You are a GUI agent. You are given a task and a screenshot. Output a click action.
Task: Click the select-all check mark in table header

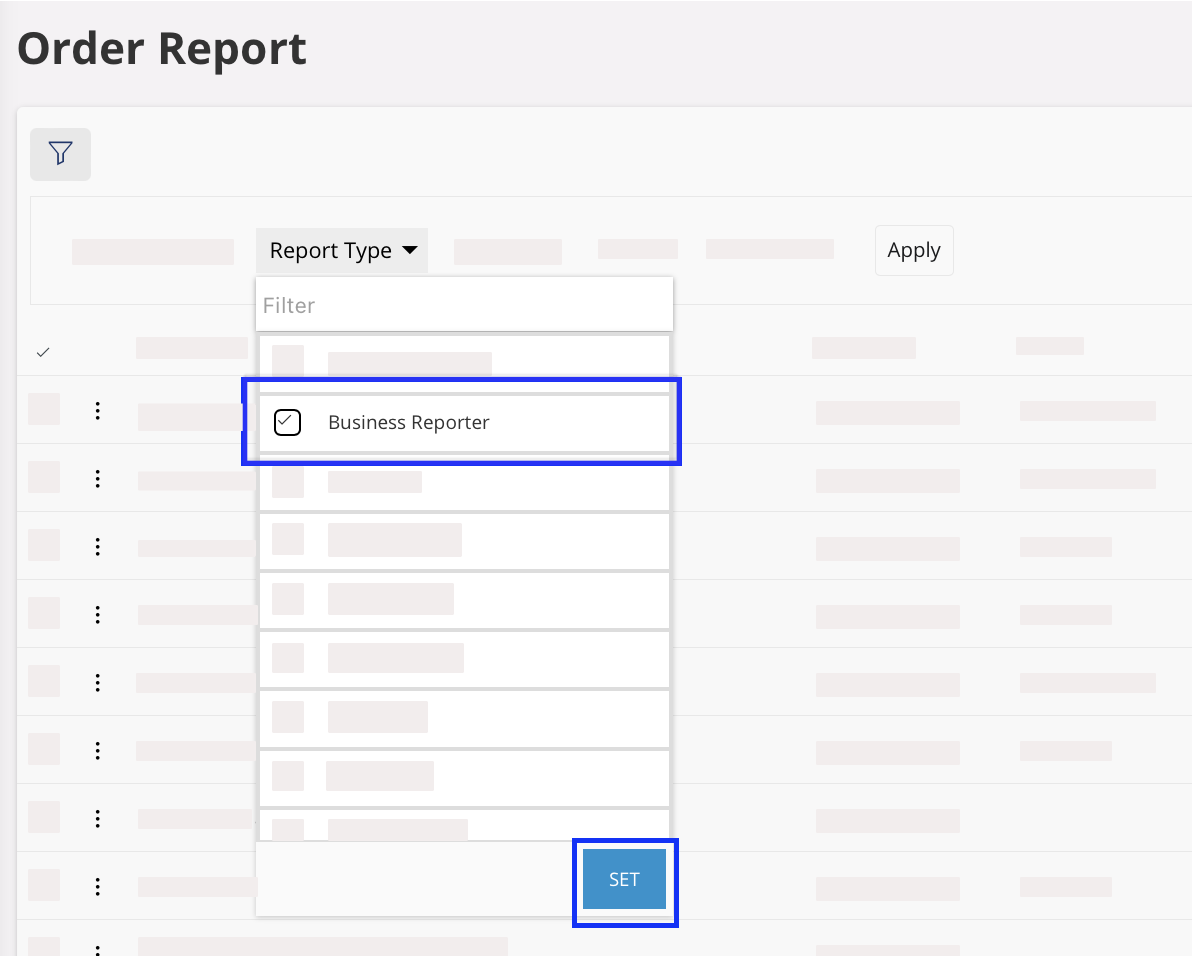pyautogui.click(x=43, y=352)
